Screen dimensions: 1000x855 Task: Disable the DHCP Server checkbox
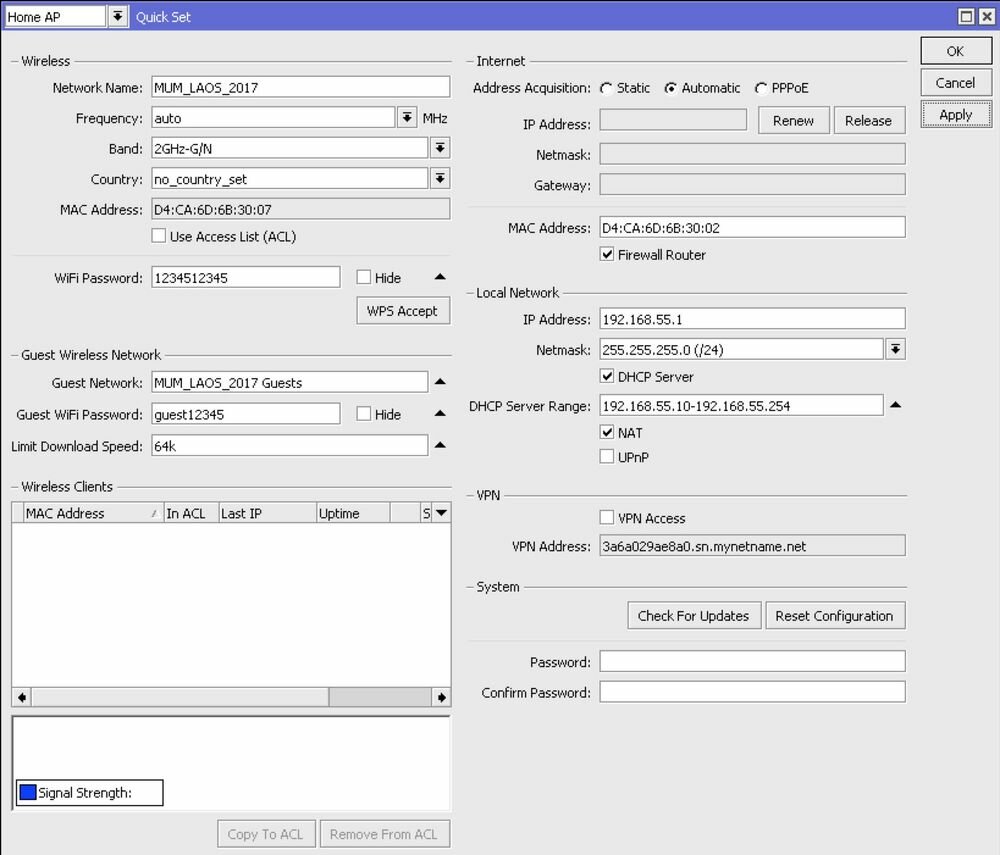coord(607,376)
